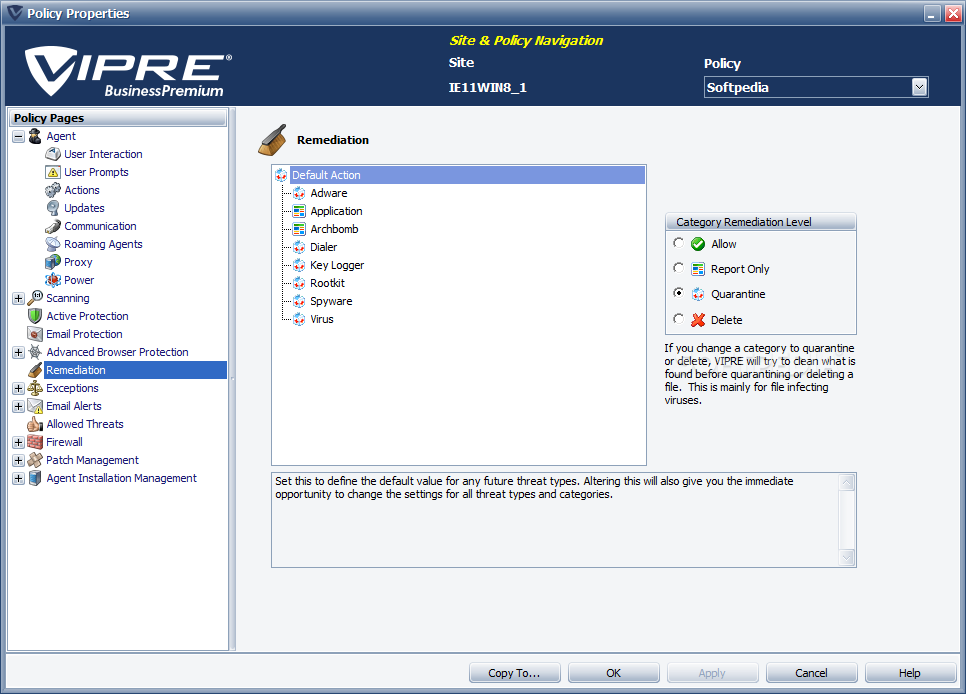Expand the Patch Management tree node
Image resolution: width=966 pixels, height=694 pixels.
pos(18,460)
